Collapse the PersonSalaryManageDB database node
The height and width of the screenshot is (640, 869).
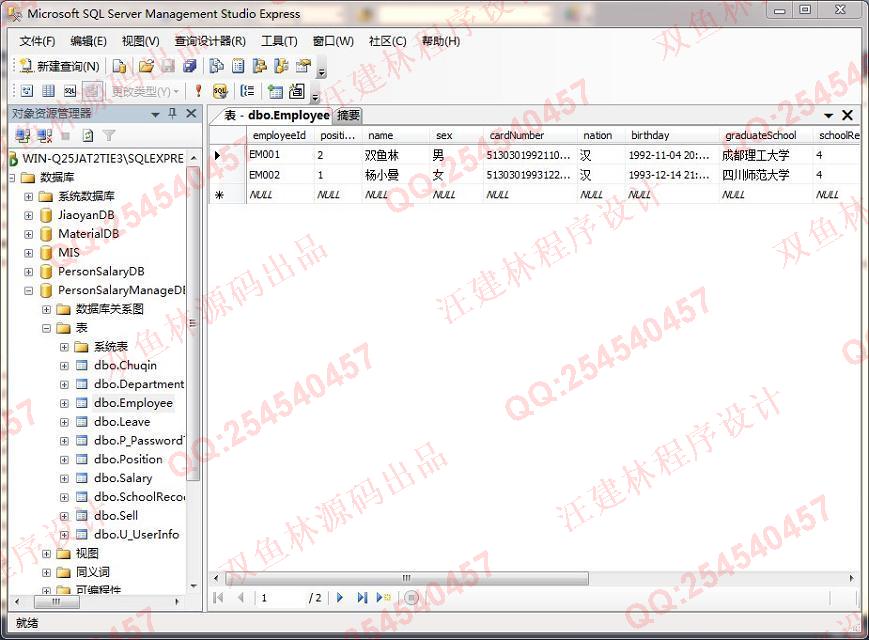29,290
